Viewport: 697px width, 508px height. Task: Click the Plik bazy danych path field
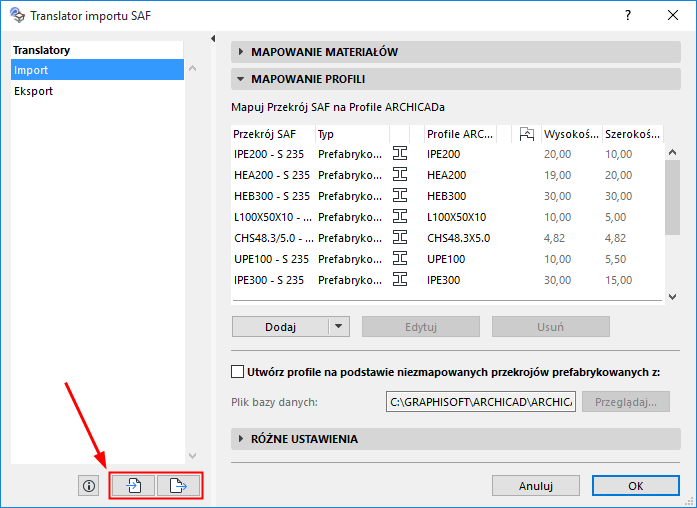point(481,402)
